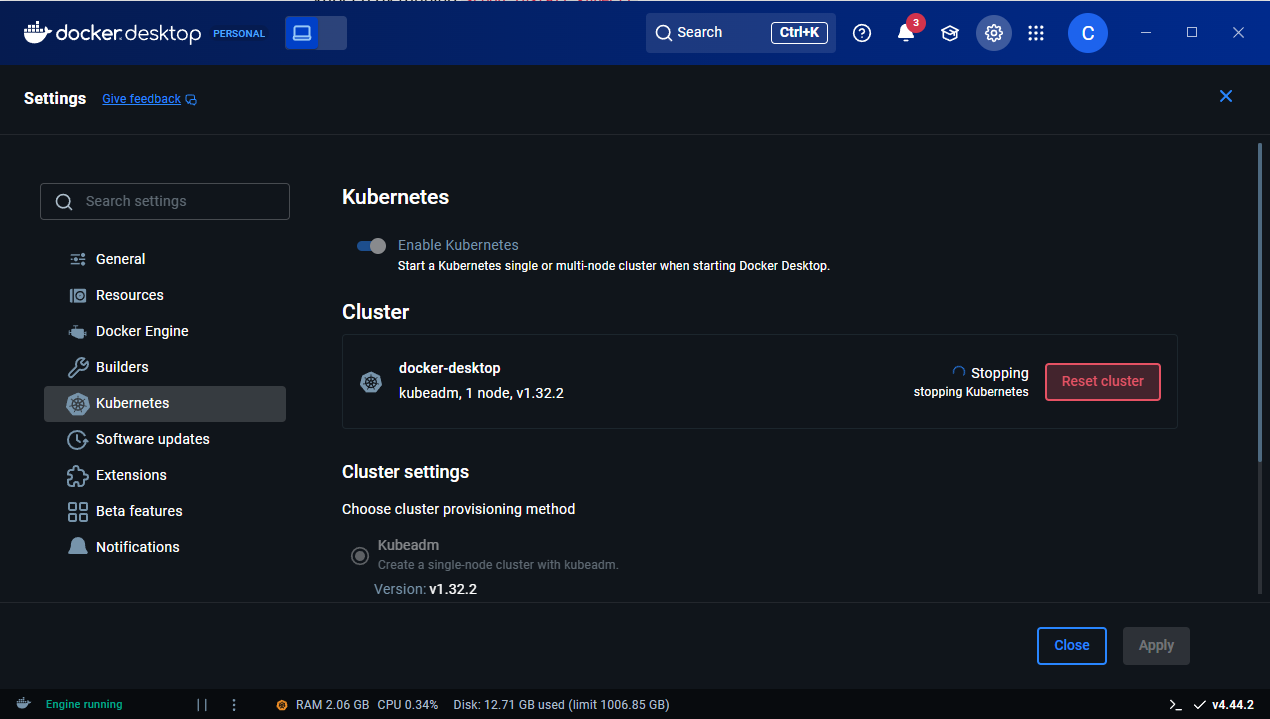Image resolution: width=1270 pixels, height=719 pixels.
Task: Switch to the Resources settings section
Action: (x=129, y=295)
